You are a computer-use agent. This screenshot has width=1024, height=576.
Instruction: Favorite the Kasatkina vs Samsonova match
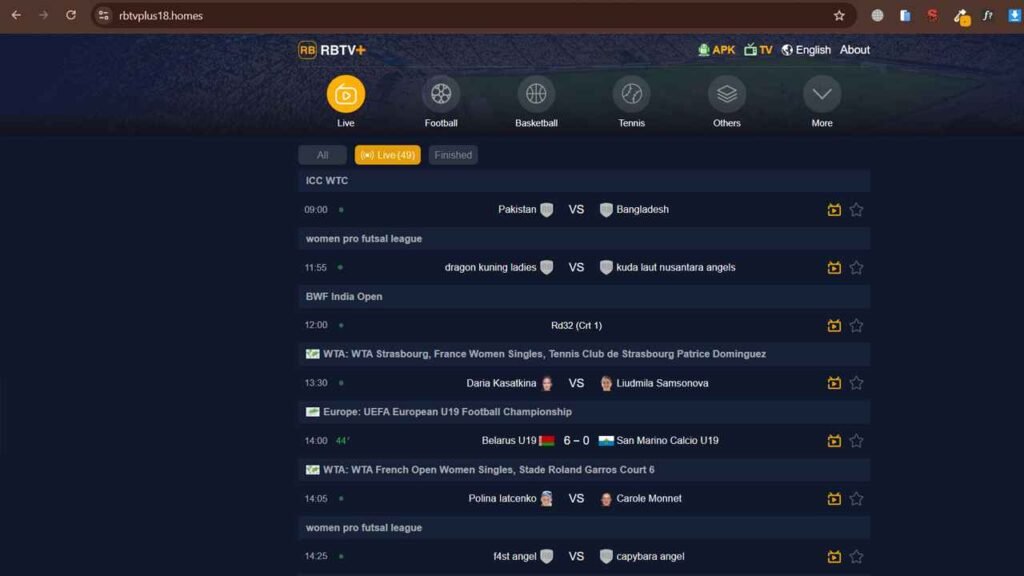(856, 383)
